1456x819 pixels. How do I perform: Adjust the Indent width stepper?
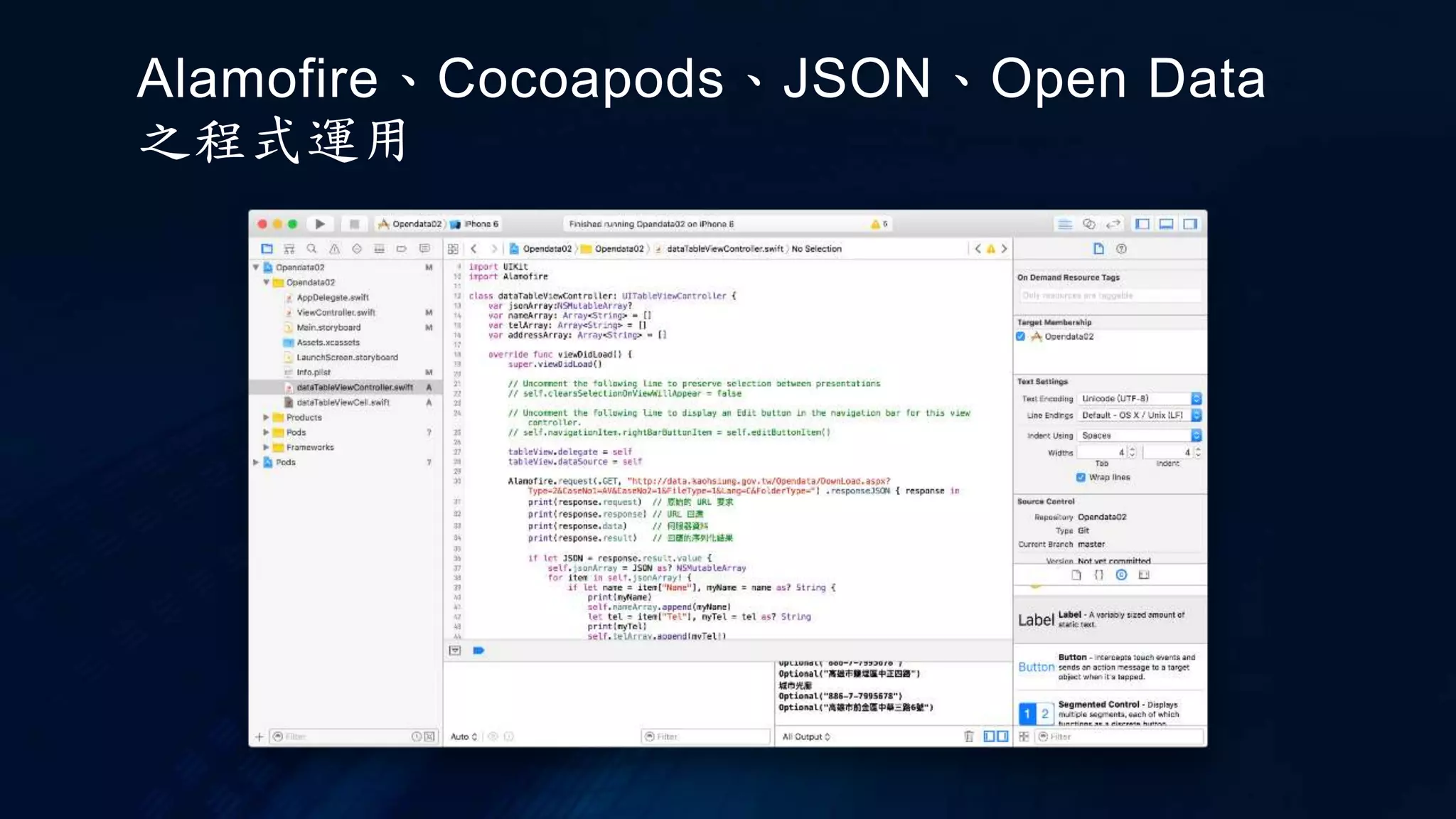click(1198, 452)
